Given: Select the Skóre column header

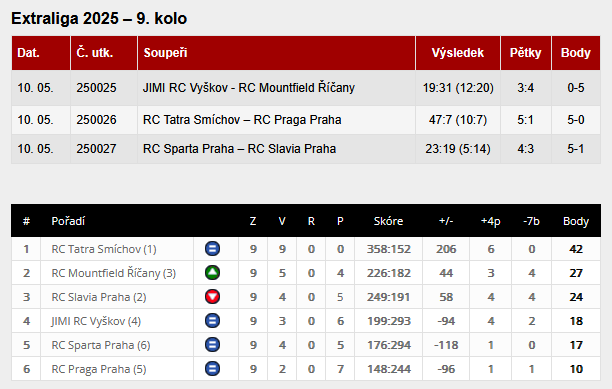Looking at the screenshot, I should pos(388,221).
